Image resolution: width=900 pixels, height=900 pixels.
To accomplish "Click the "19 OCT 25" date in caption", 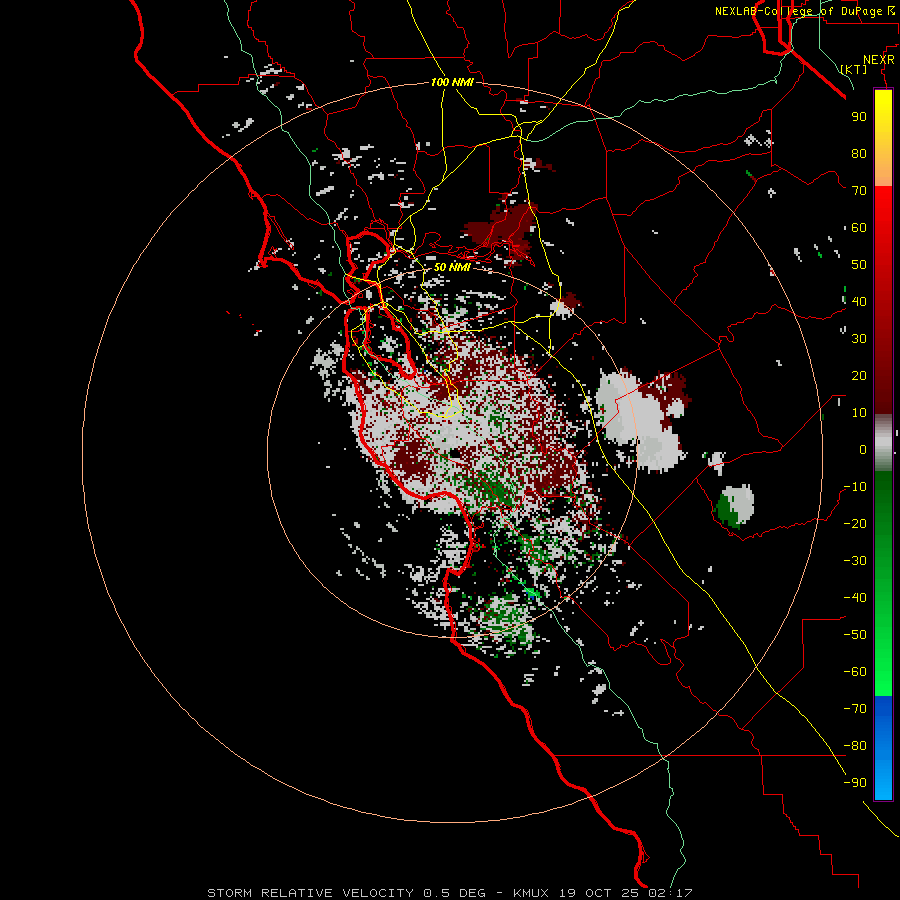I will coord(599,893).
